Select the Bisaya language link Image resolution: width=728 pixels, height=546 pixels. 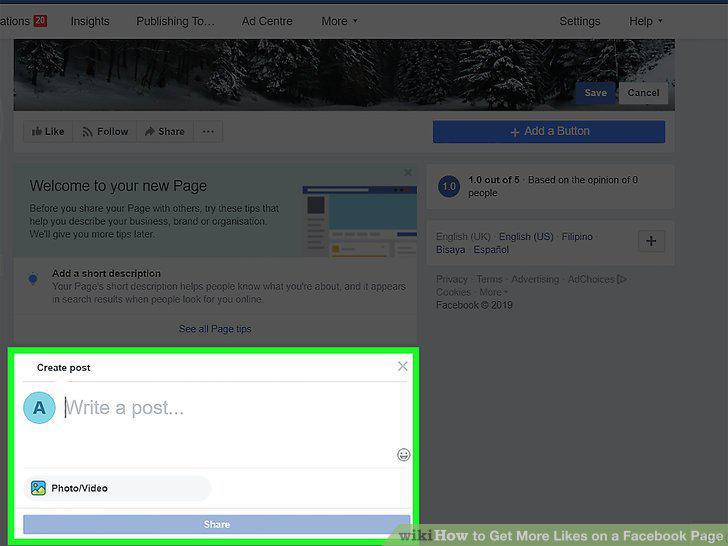[x=450, y=250]
